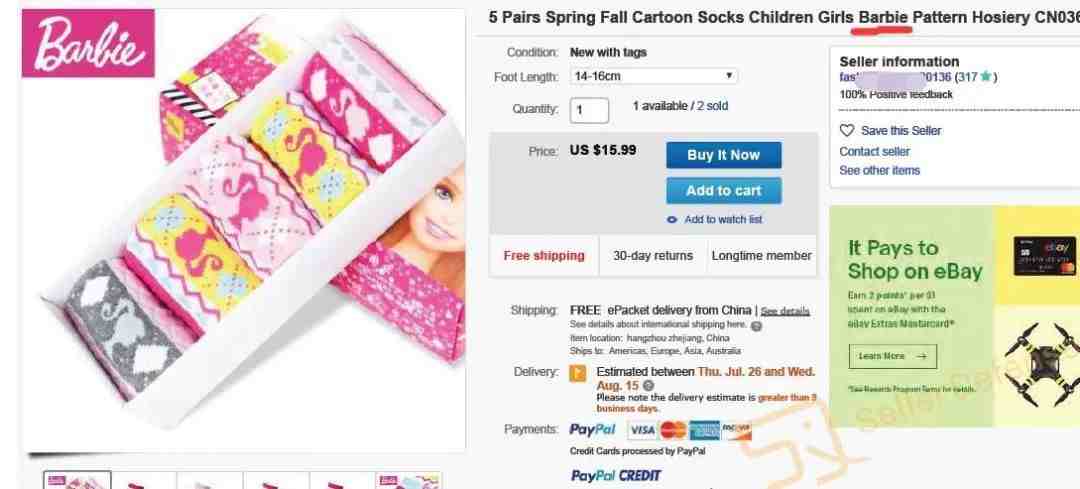The width and height of the screenshot is (1080, 489).
Task: Open the 2 sold link
Action: point(712,106)
